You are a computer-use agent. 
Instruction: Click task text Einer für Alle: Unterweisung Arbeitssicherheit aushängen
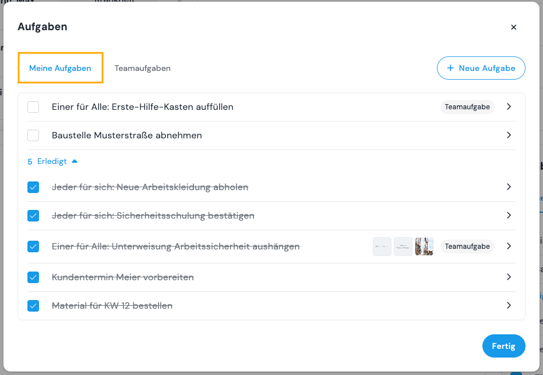pos(176,246)
